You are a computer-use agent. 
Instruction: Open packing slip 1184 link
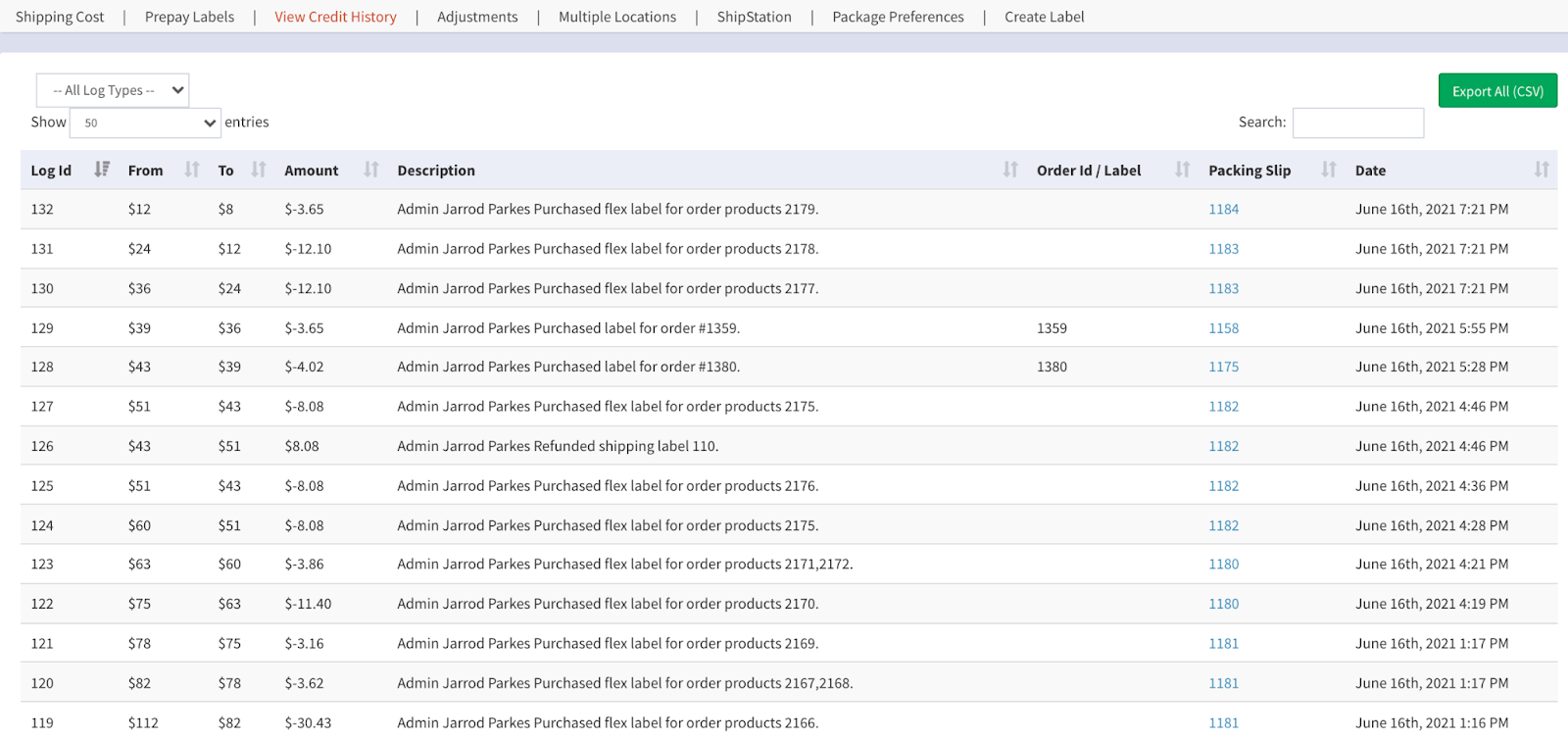click(1223, 209)
